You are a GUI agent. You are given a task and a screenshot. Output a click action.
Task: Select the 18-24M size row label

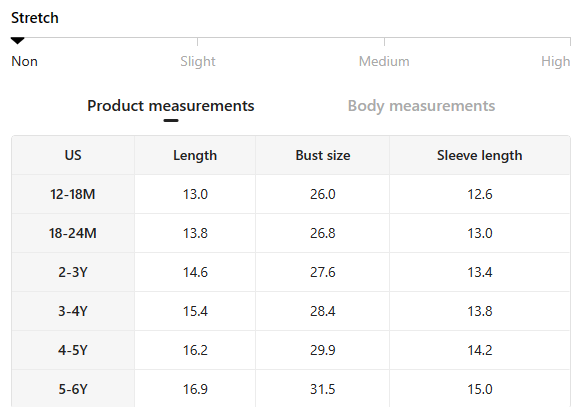coord(73,233)
